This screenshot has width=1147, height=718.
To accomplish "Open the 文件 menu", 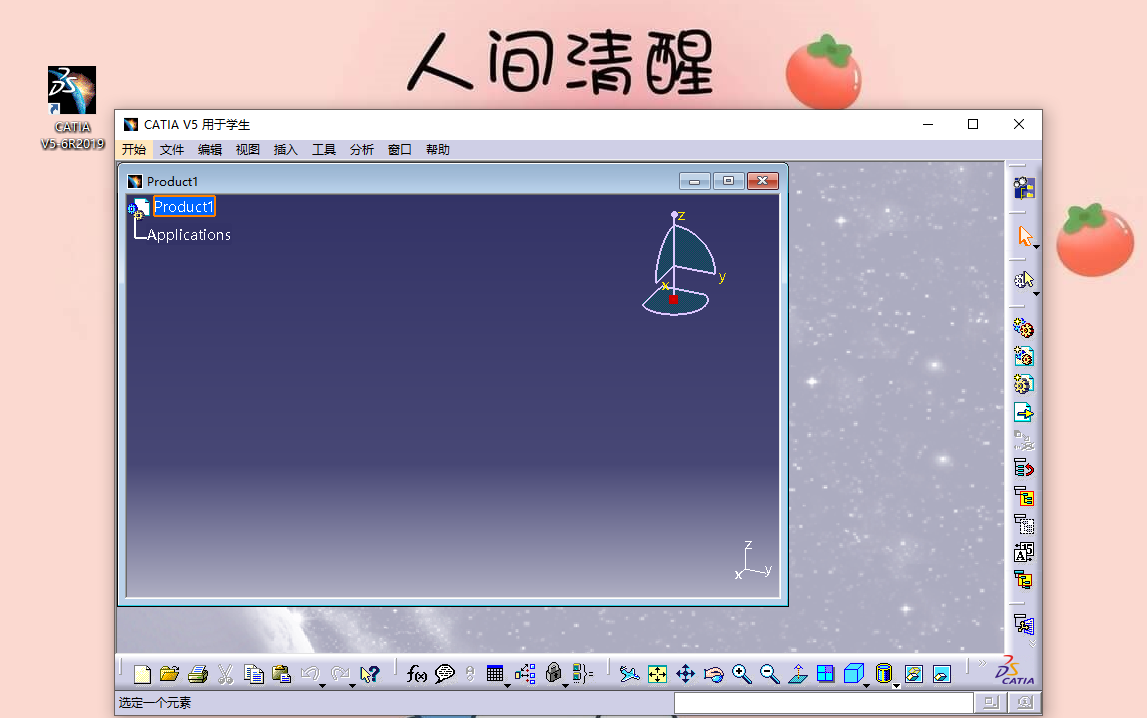I will [x=172, y=149].
